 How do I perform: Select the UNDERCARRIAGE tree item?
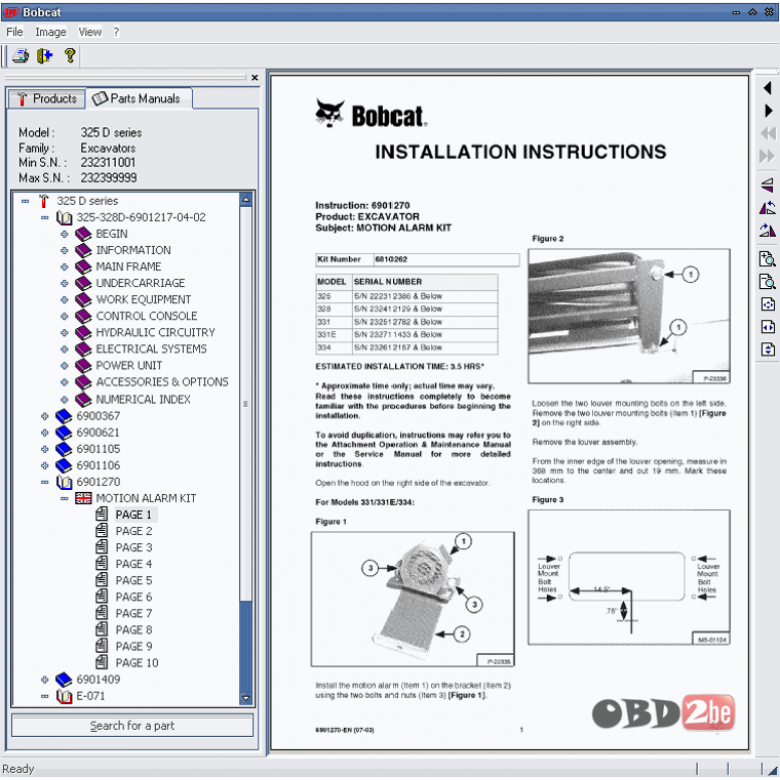pyautogui.click(x=140, y=283)
